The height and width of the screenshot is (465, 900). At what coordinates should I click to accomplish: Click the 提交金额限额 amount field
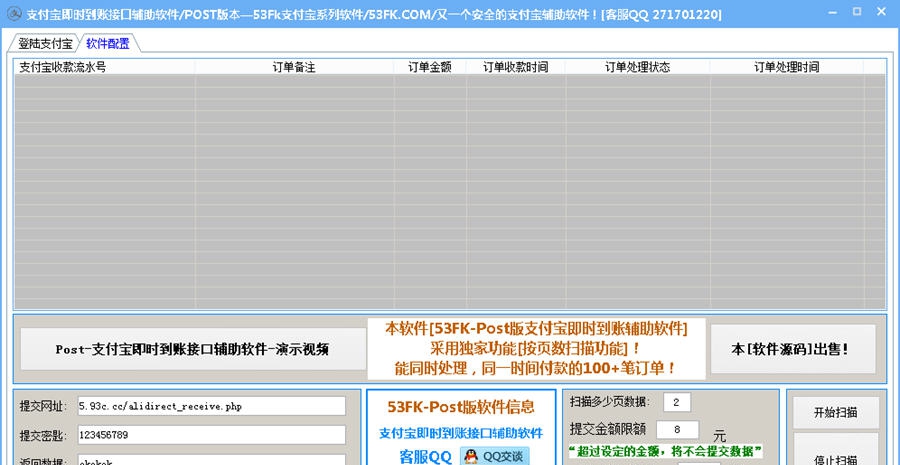[677, 429]
